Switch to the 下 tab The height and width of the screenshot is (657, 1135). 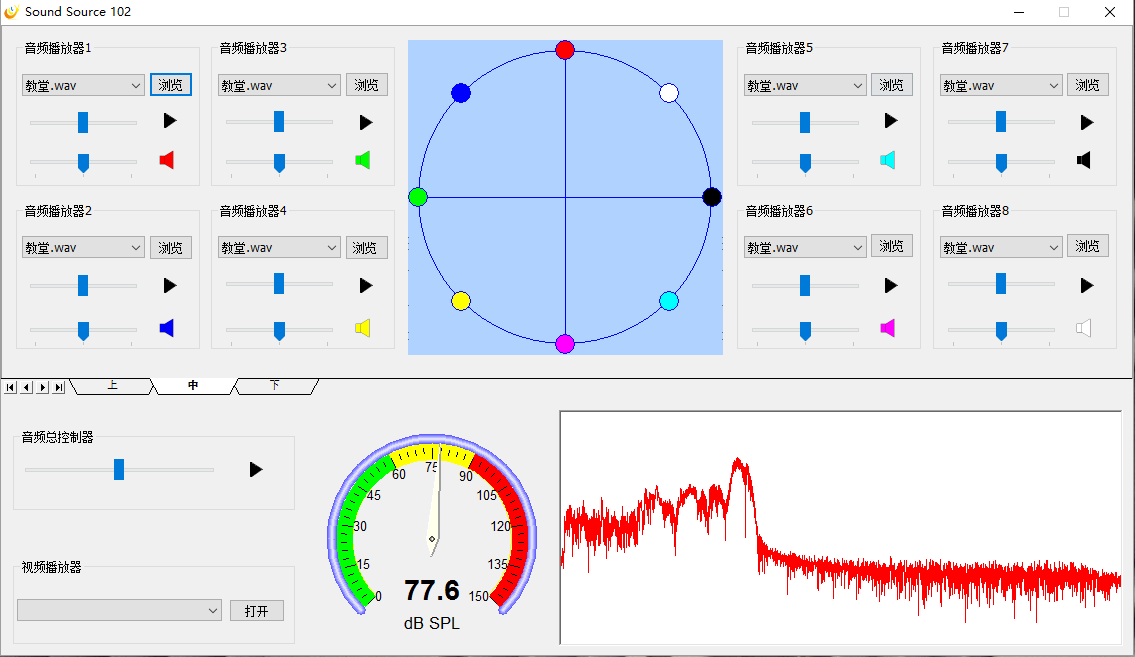[274, 386]
